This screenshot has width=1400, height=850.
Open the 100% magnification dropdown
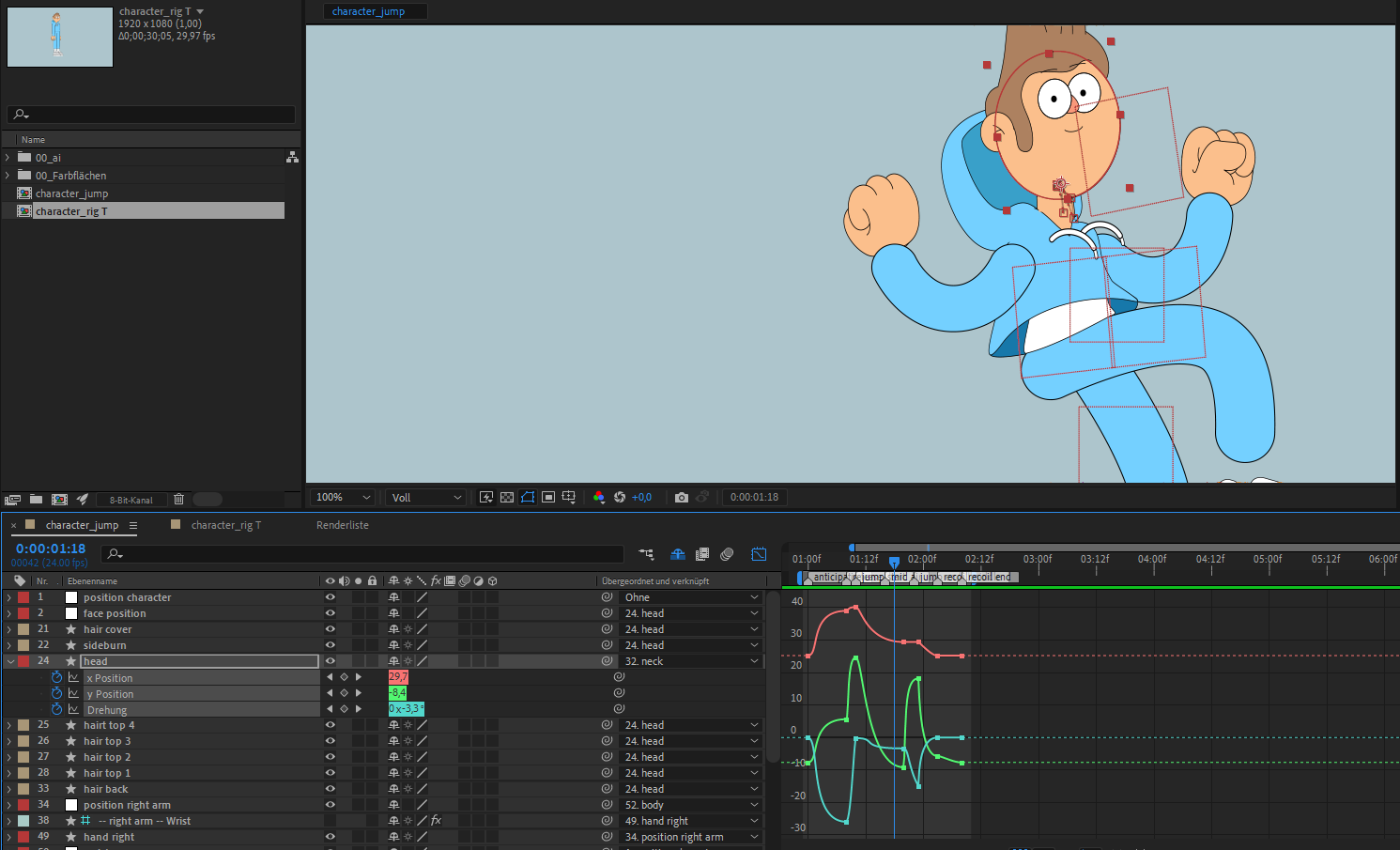343,498
